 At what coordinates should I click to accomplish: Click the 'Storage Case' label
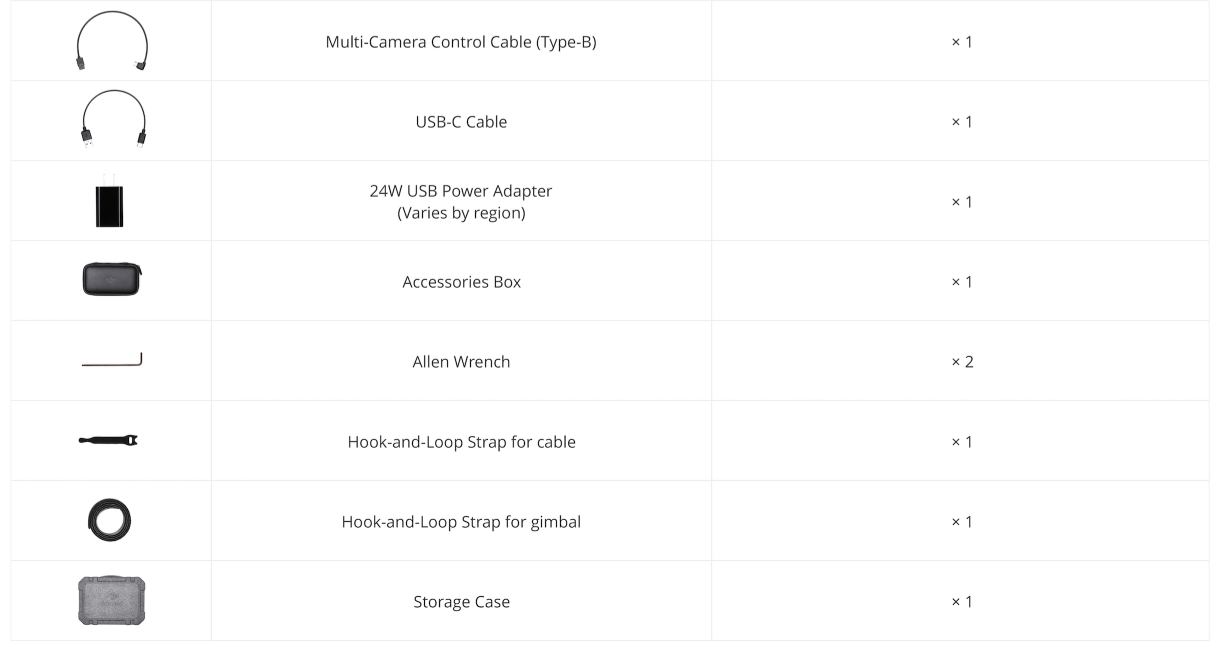point(461,602)
